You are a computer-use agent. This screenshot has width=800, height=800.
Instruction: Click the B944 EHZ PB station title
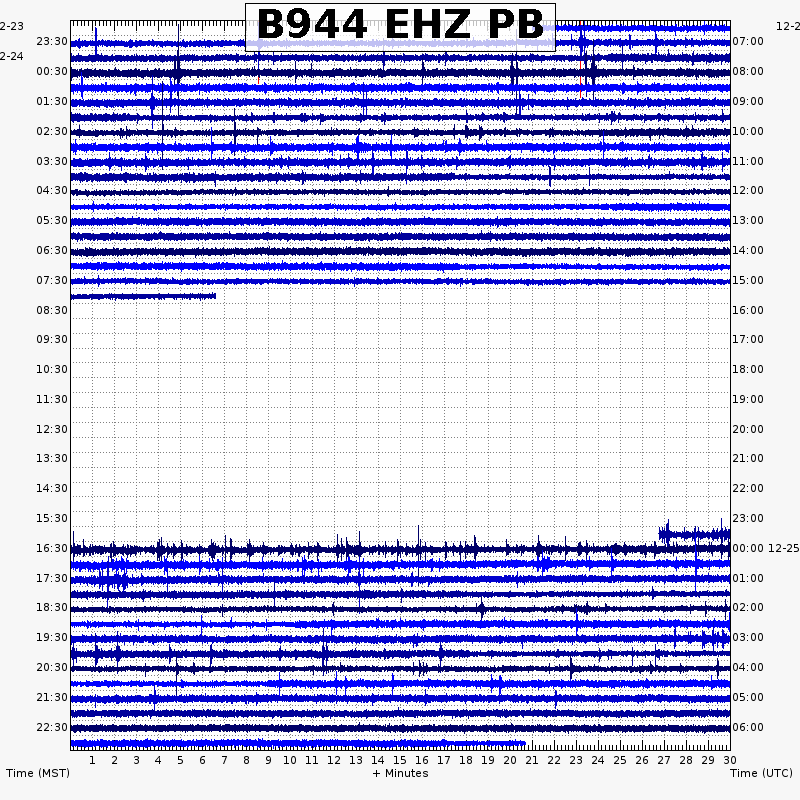tap(401, 25)
